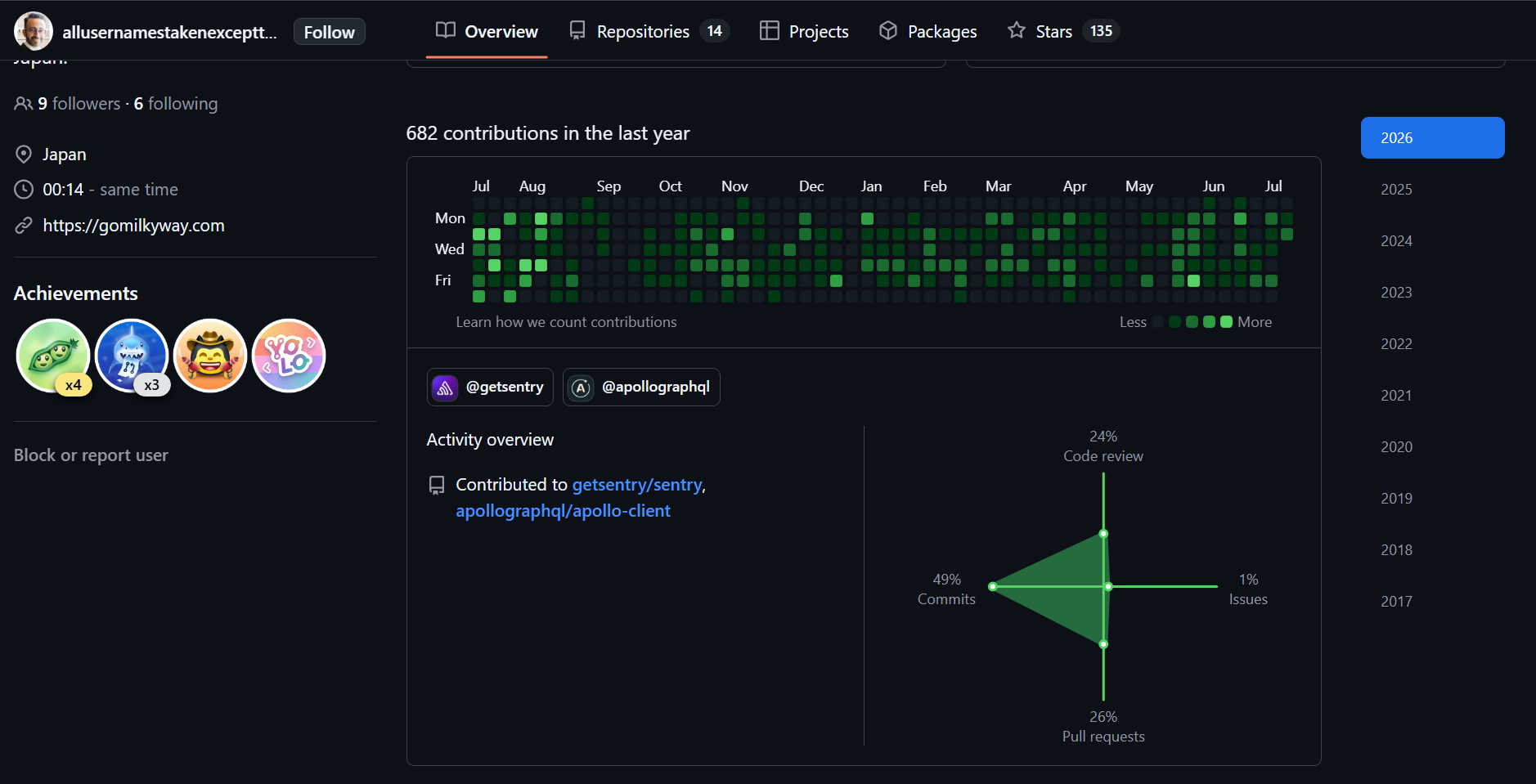This screenshot has height=784, width=1536.
Task: Open the Packages tab
Action: click(927, 31)
